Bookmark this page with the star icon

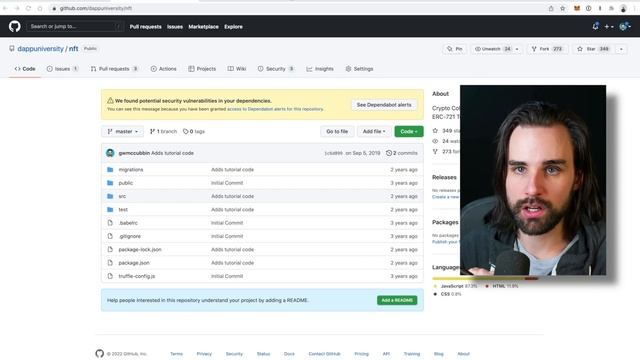pos(562,8)
